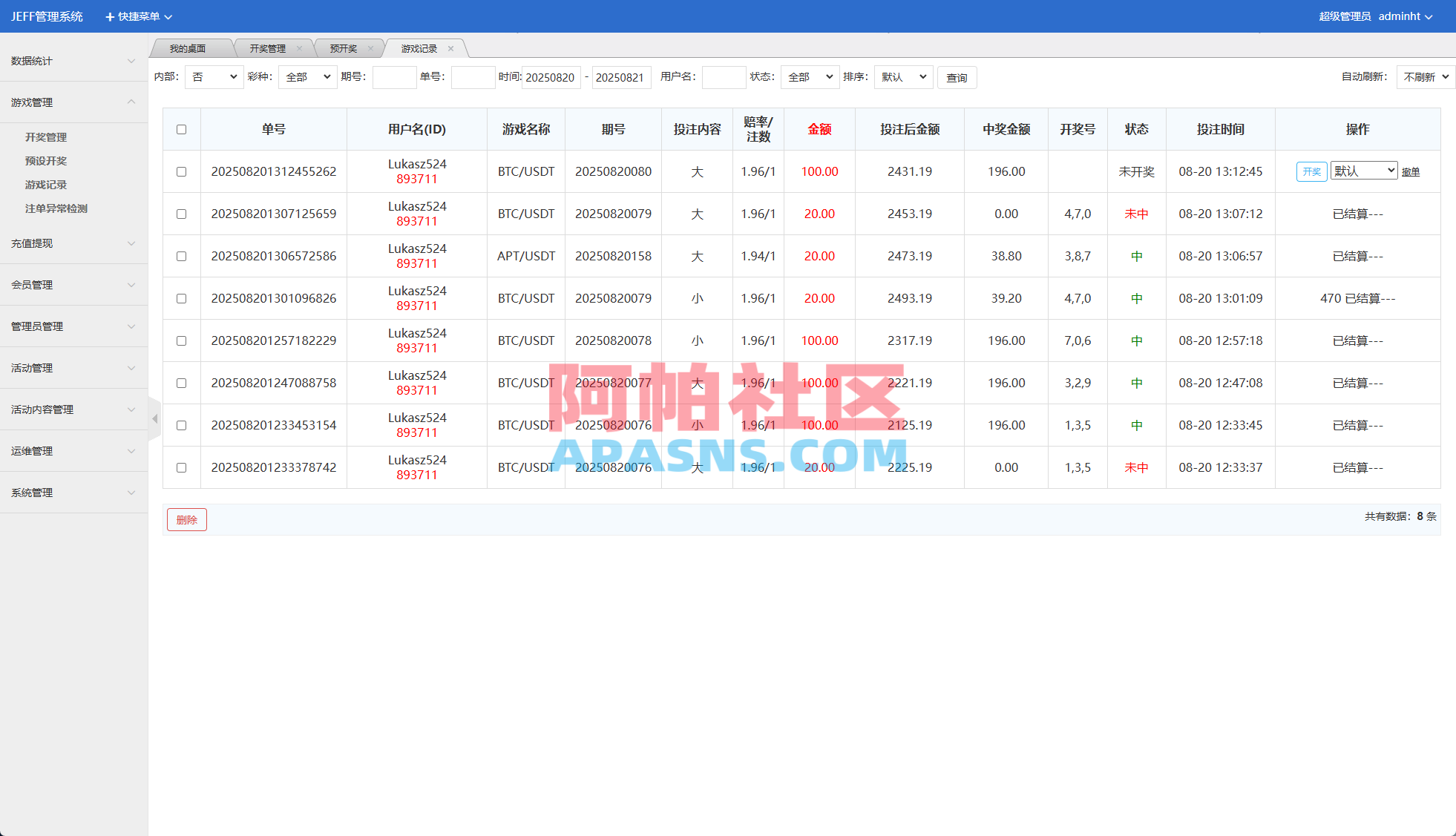Tick the select-all checkbox in table header

tap(181, 130)
